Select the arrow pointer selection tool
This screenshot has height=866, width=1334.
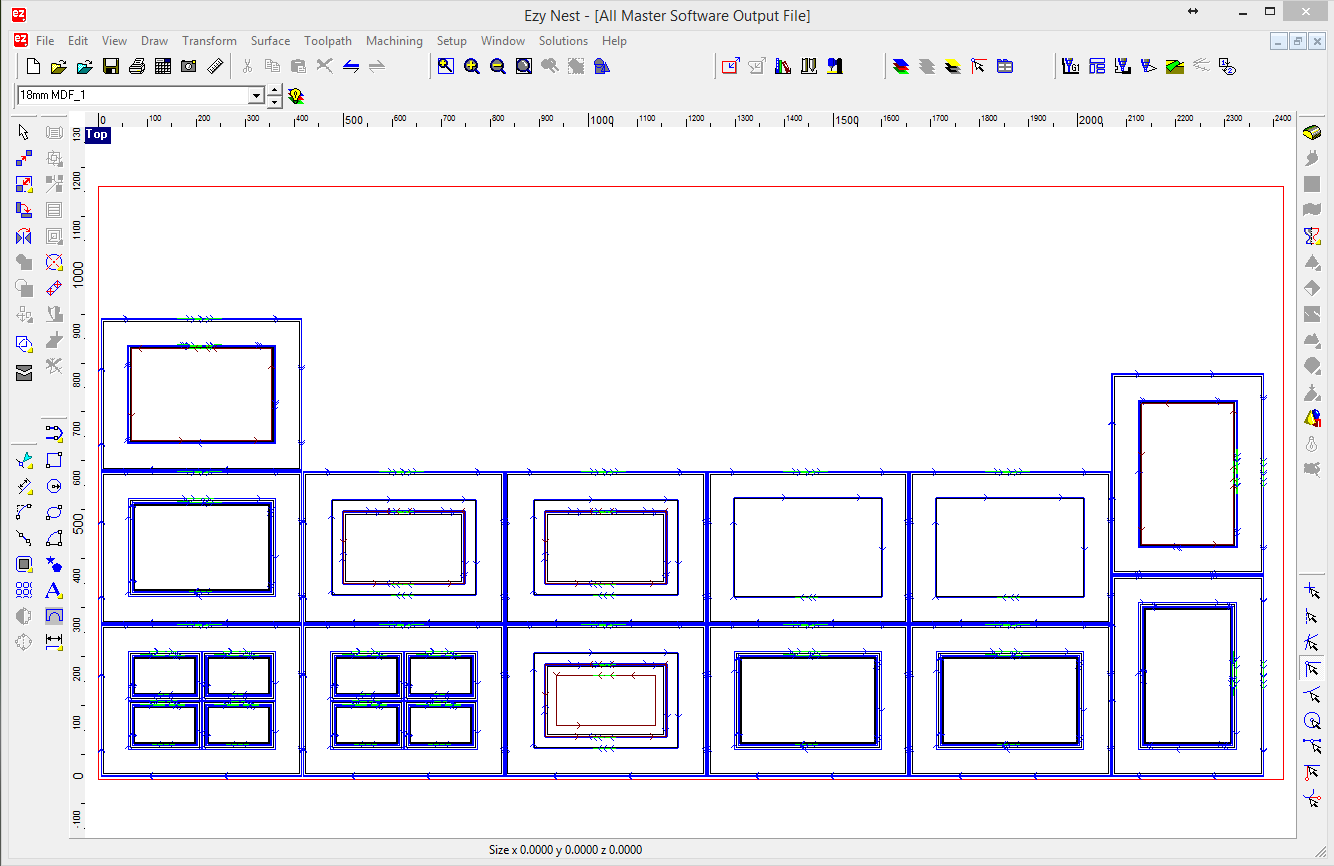(x=24, y=132)
